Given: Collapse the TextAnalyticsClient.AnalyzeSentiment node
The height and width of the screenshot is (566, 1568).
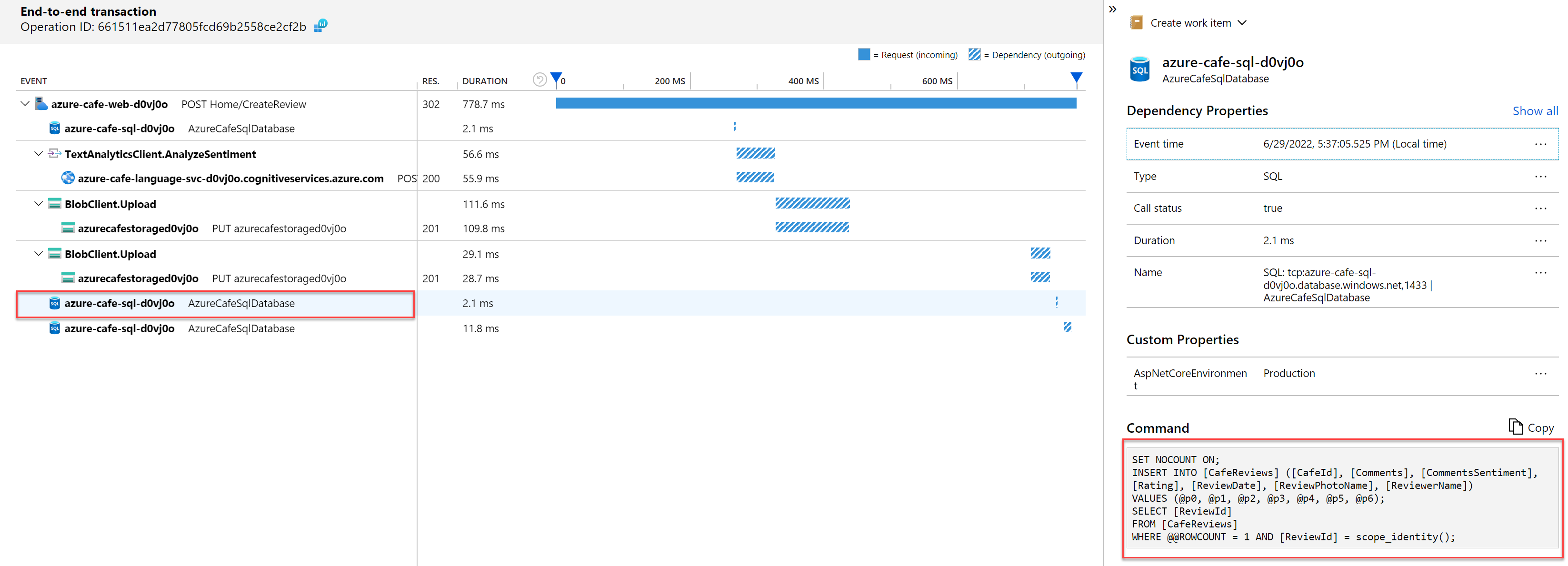Looking at the screenshot, I should click(39, 154).
